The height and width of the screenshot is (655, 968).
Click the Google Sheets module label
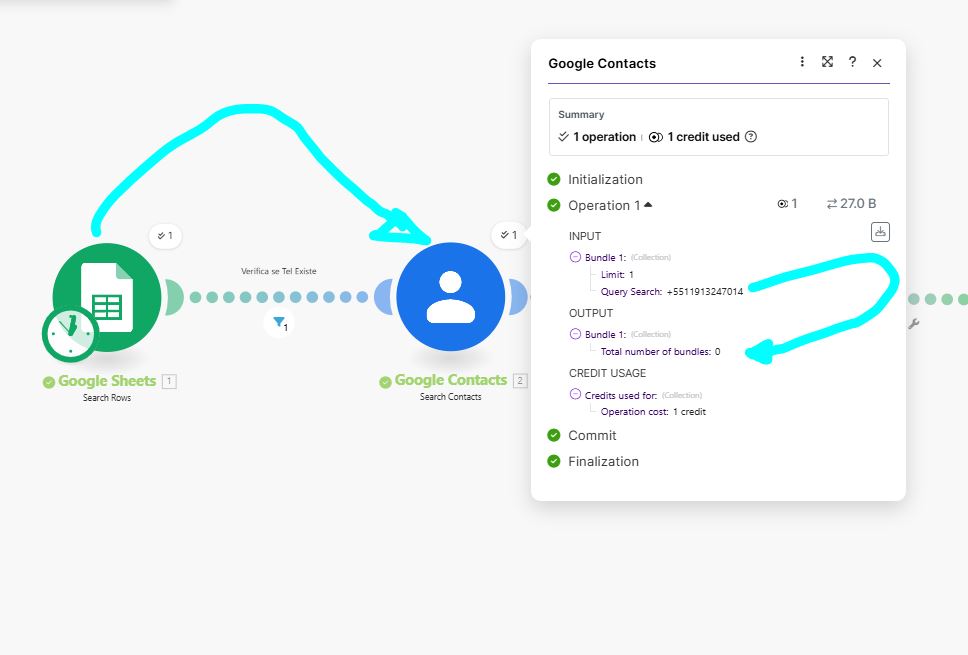(x=107, y=381)
